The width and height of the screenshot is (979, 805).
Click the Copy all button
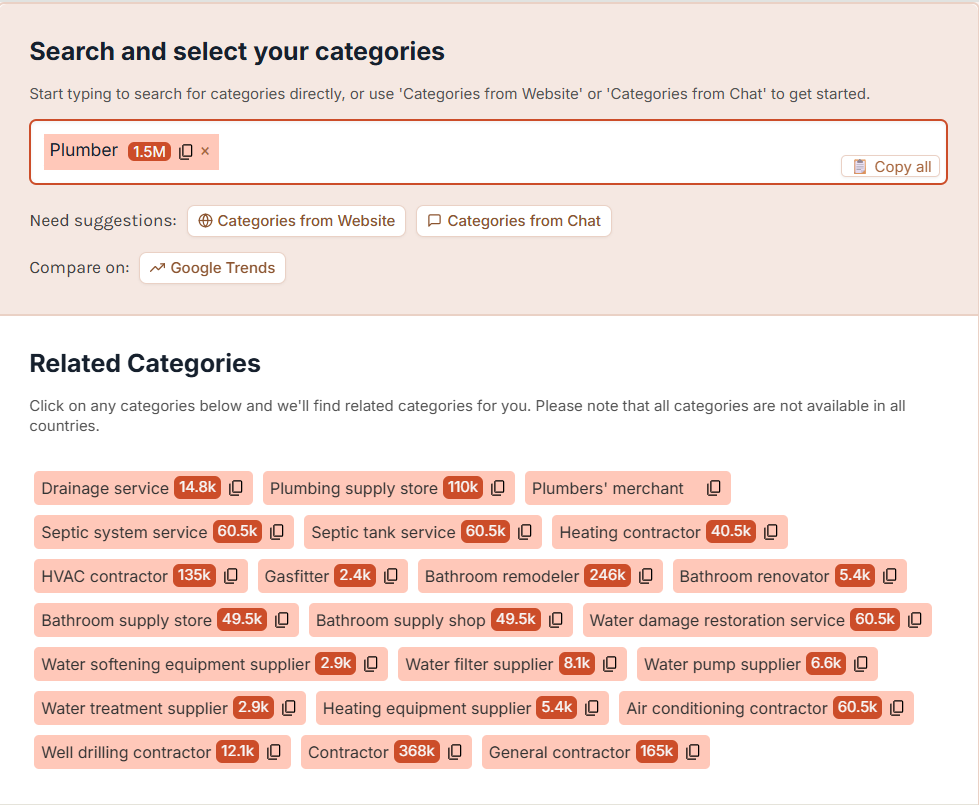point(890,167)
